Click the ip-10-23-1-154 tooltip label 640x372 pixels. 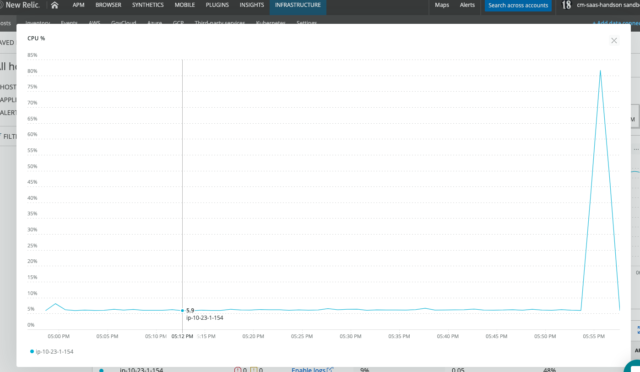click(204, 318)
